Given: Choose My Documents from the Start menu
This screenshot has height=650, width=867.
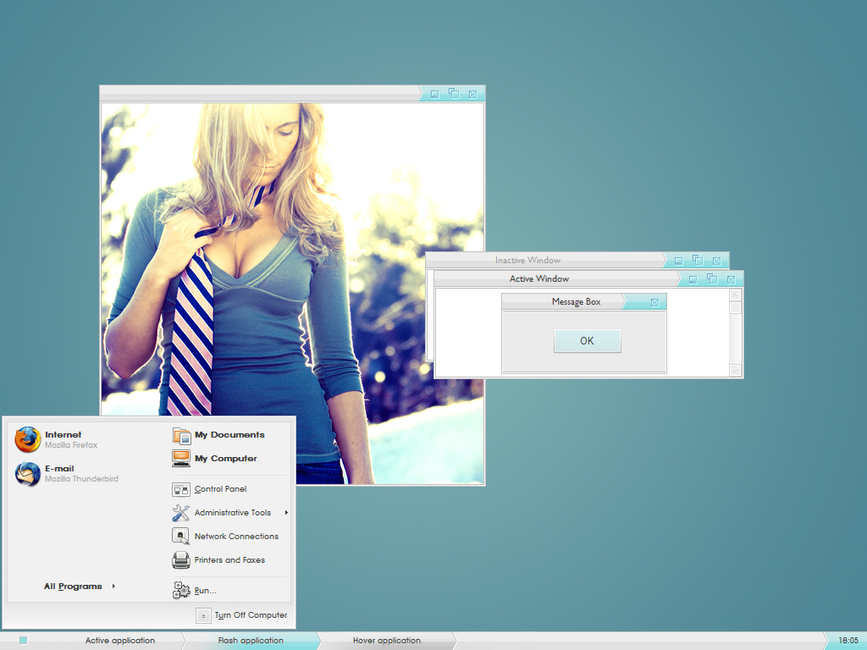Looking at the screenshot, I should (229, 436).
